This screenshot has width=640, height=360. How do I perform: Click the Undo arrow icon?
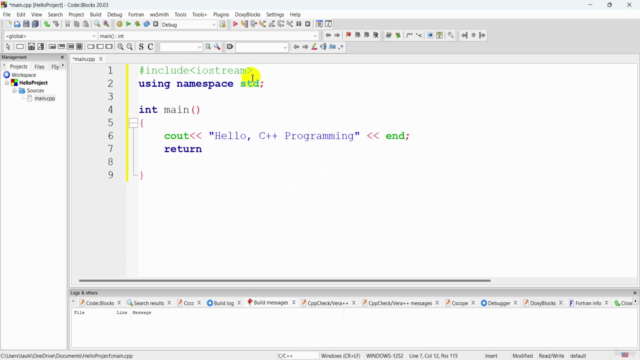(47, 24)
